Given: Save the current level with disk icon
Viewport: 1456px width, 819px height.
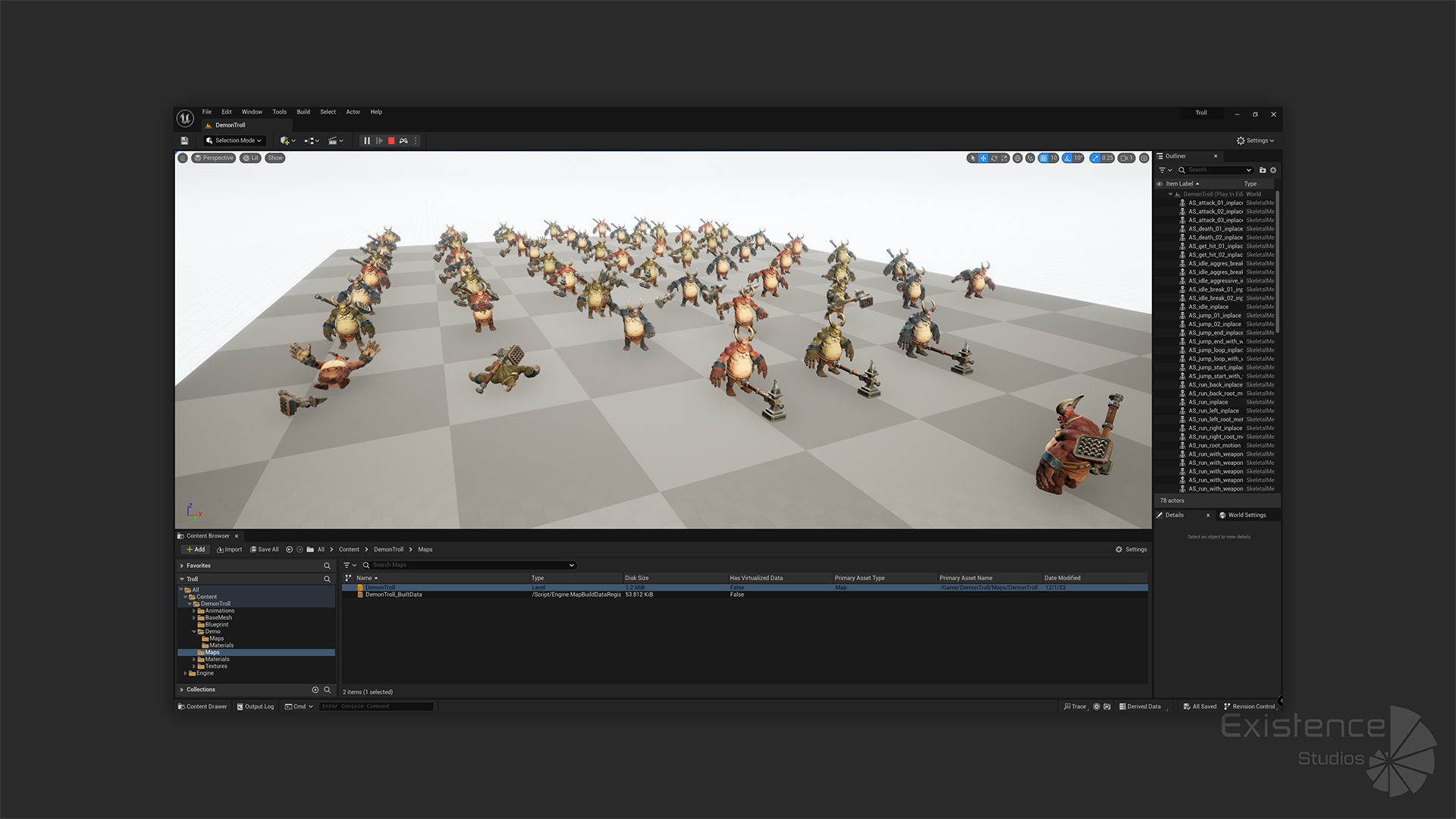Looking at the screenshot, I should (x=184, y=141).
